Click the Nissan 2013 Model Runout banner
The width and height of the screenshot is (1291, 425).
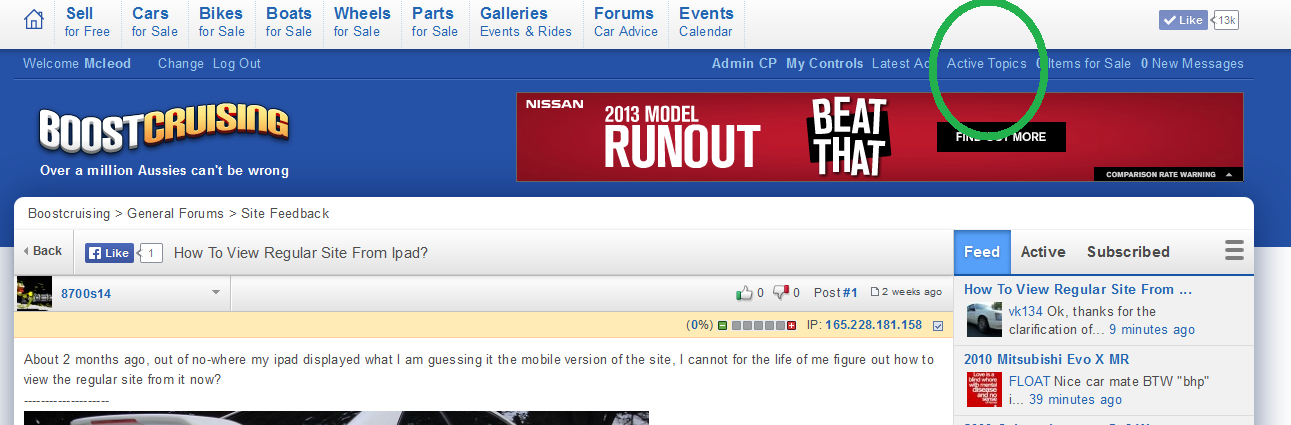pyautogui.click(x=879, y=137)
